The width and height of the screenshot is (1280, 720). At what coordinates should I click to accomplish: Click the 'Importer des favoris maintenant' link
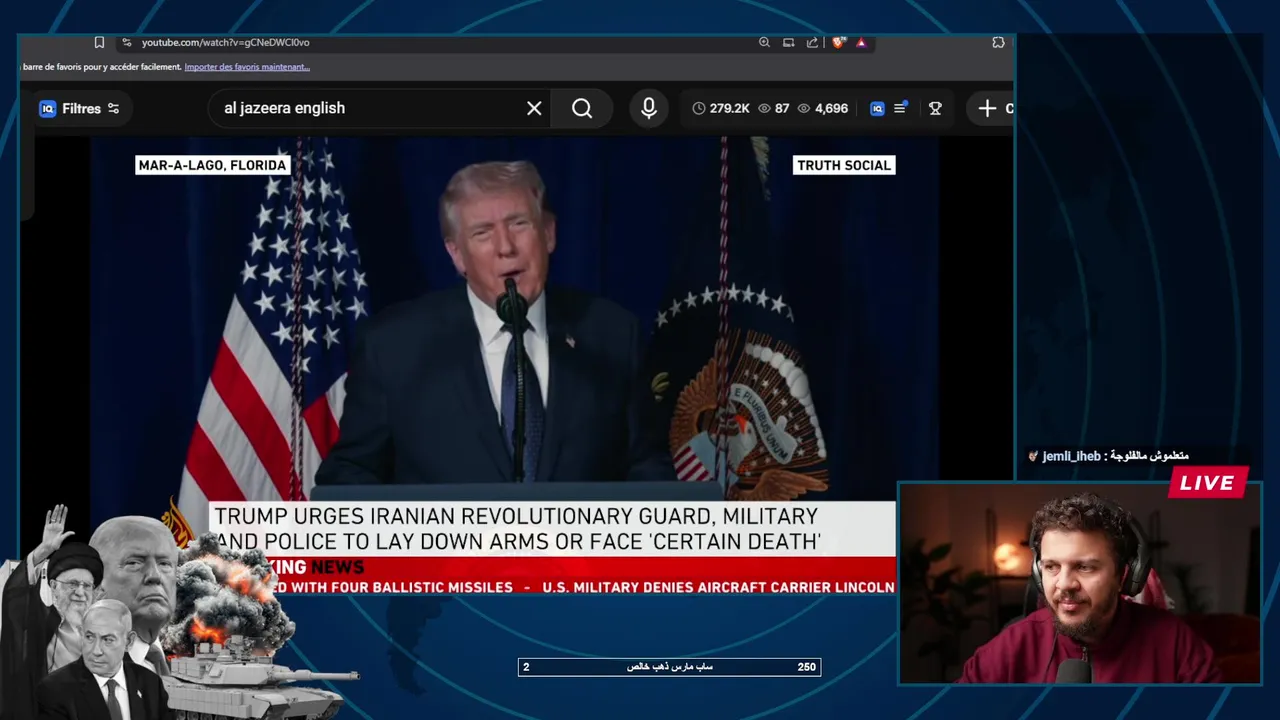coord(247,67)
